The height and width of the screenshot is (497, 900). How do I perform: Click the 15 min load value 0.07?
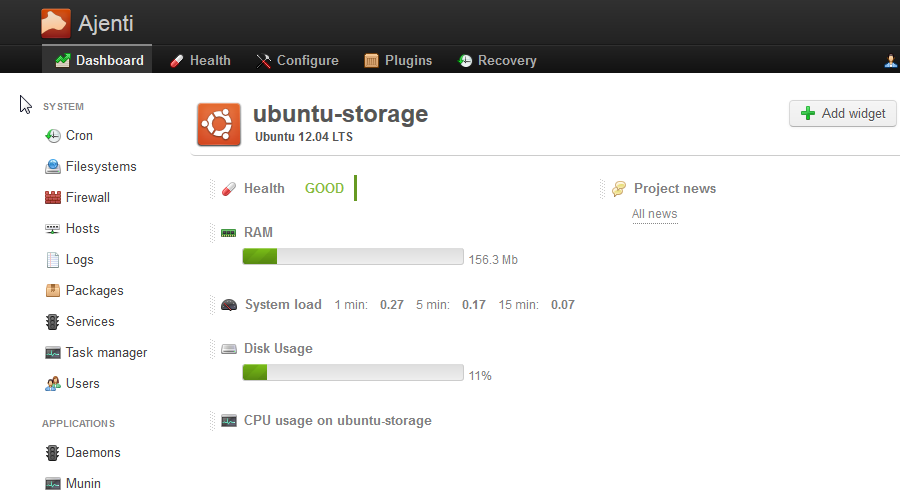pyautogui.click(x=562, y=305)
